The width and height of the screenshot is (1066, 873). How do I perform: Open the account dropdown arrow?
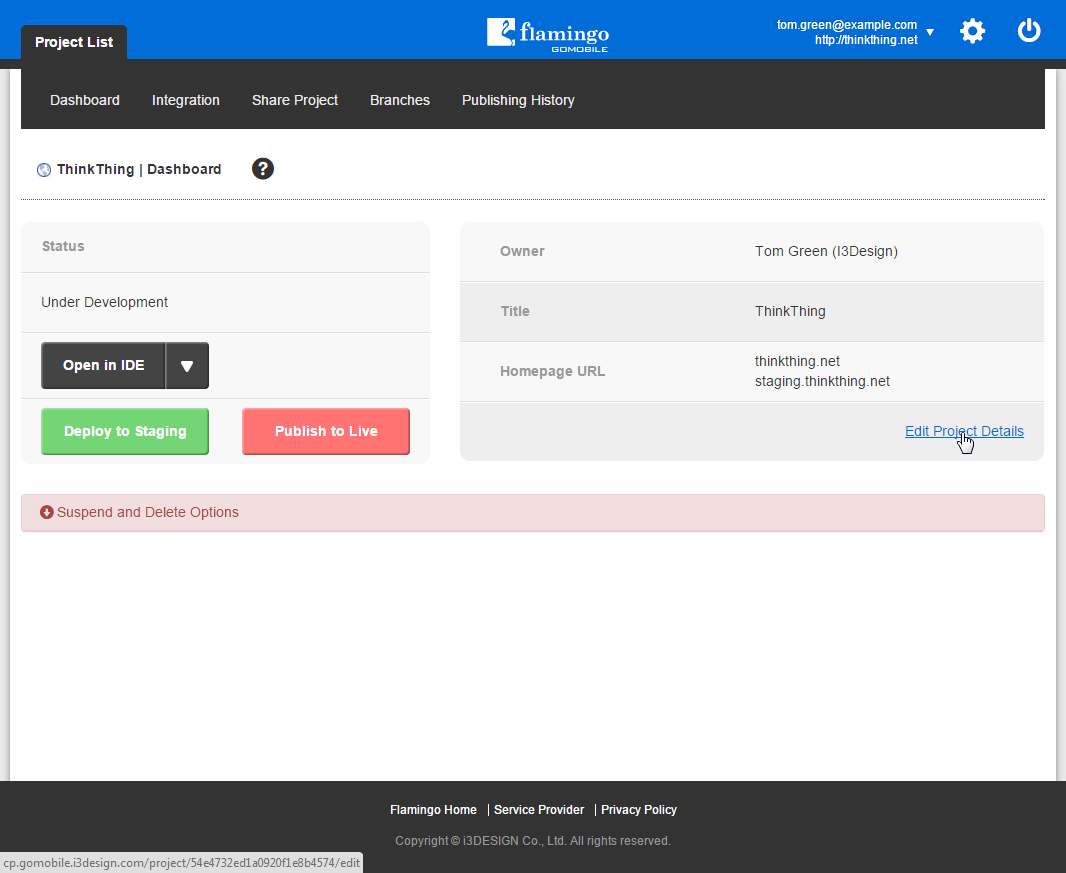click(x=930, y=32)
